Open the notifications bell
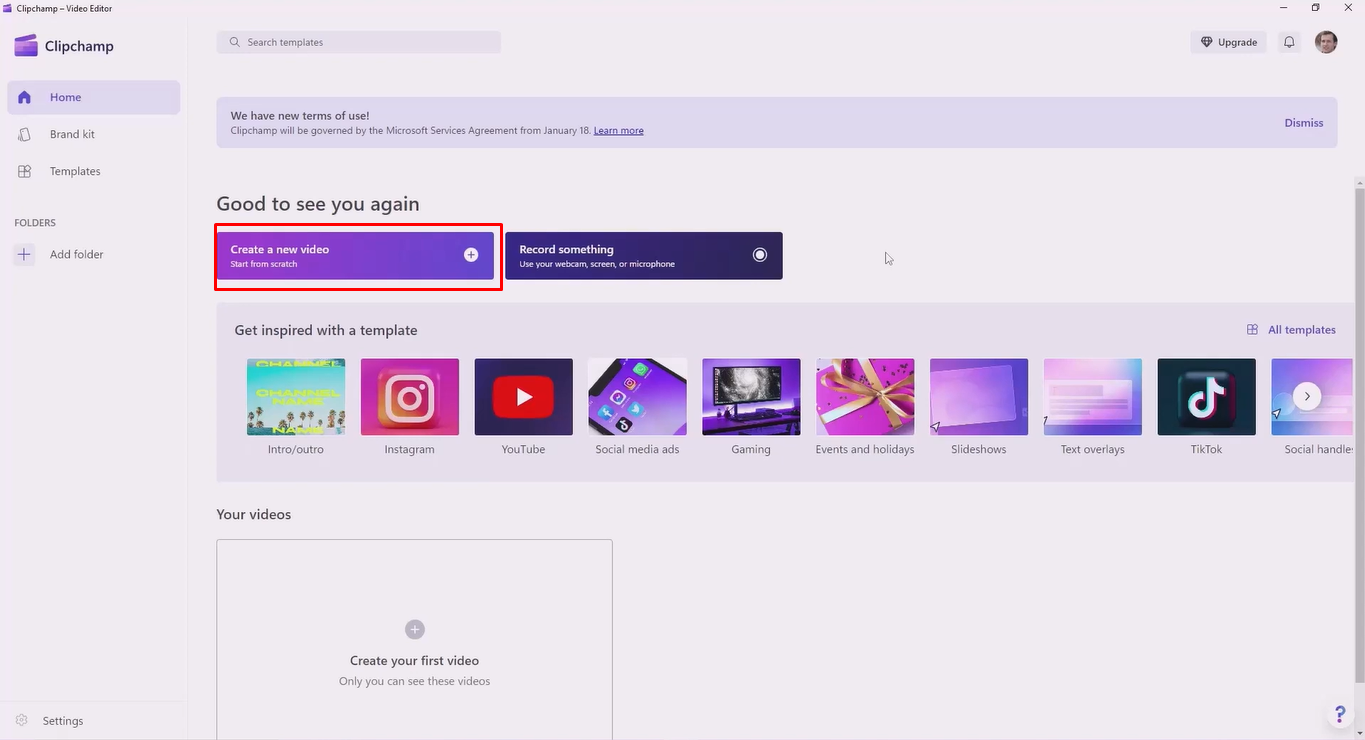The image size is (1365, 740). 1289,42
